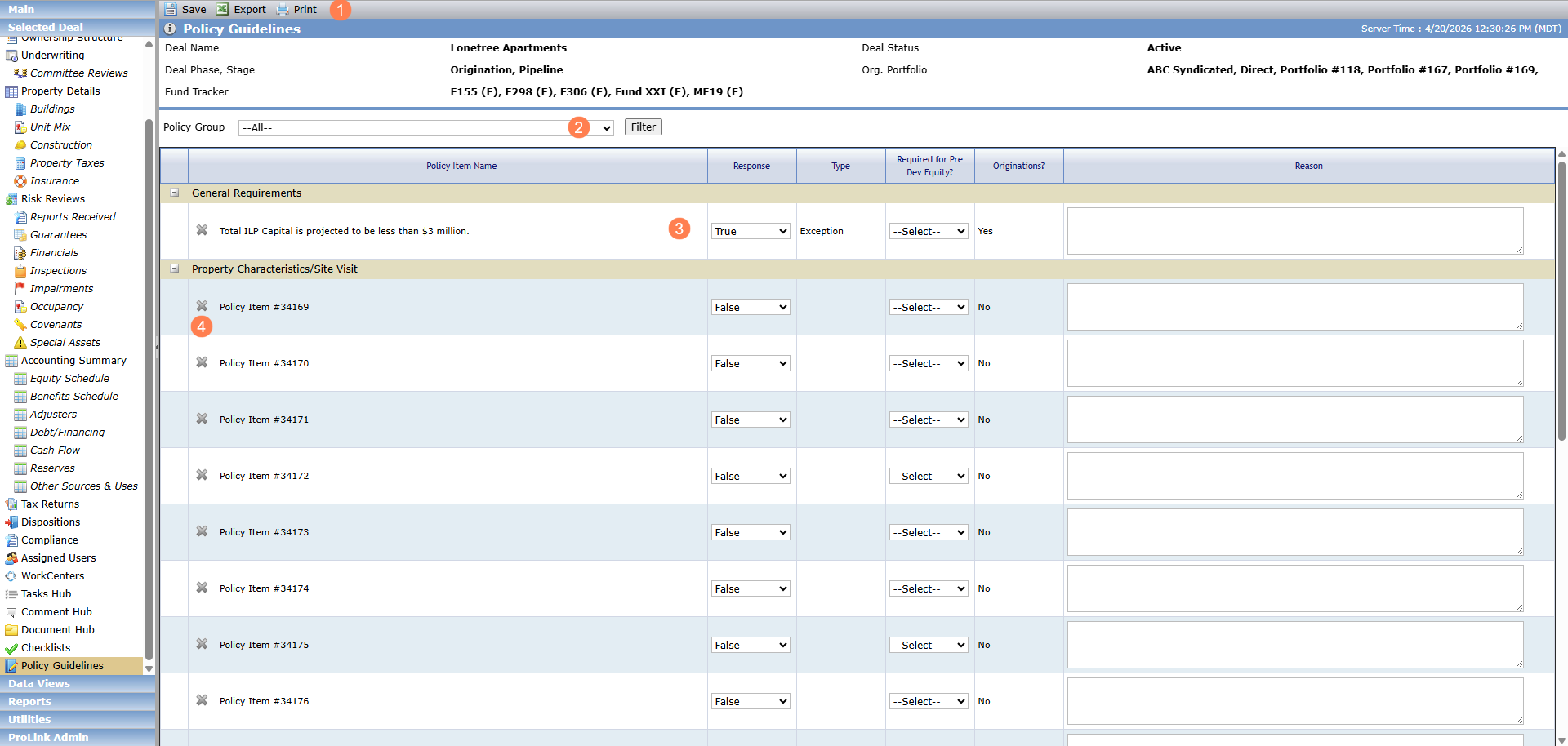Click the Export spreadsheet icon
This screenshot has height=746, width=1568.
222,9
